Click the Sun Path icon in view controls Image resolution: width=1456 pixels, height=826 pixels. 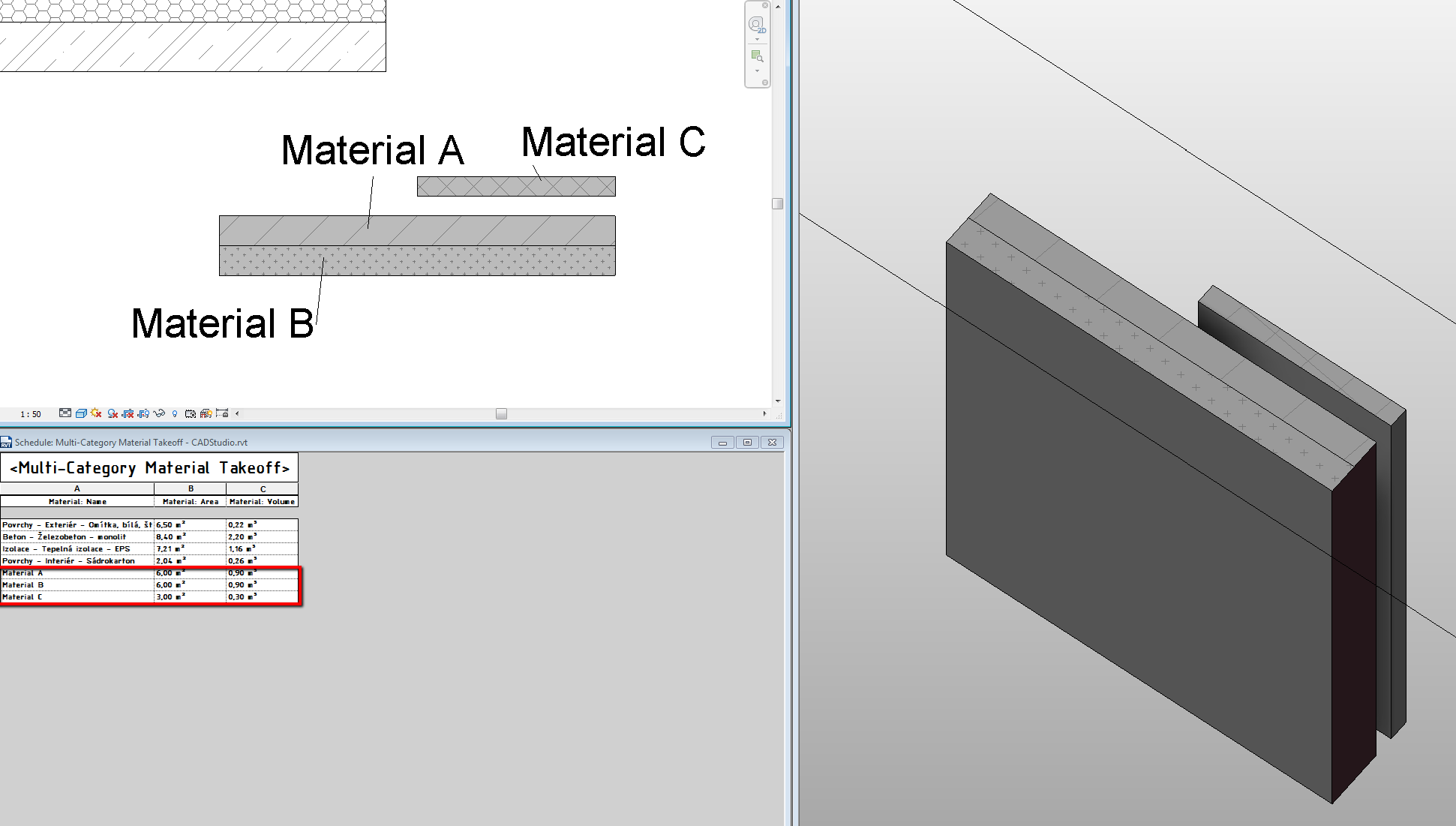[95, 413]
